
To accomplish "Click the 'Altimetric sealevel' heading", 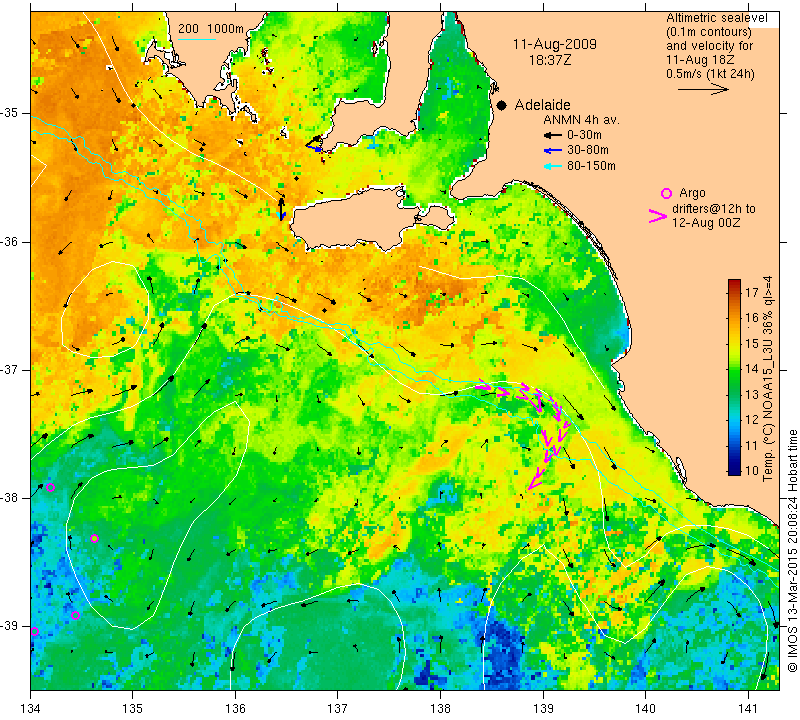I will pyautogui.click(x=717, y=18).
